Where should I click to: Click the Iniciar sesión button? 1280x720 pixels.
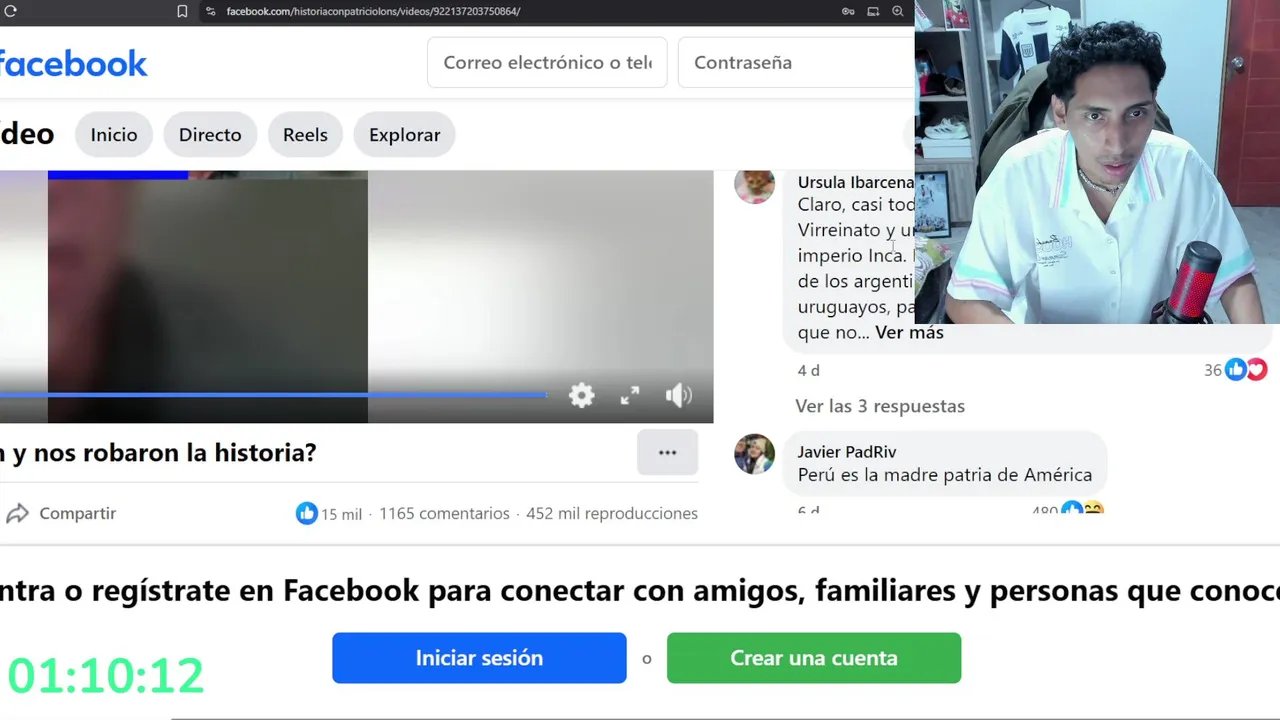tap(479, 658)
